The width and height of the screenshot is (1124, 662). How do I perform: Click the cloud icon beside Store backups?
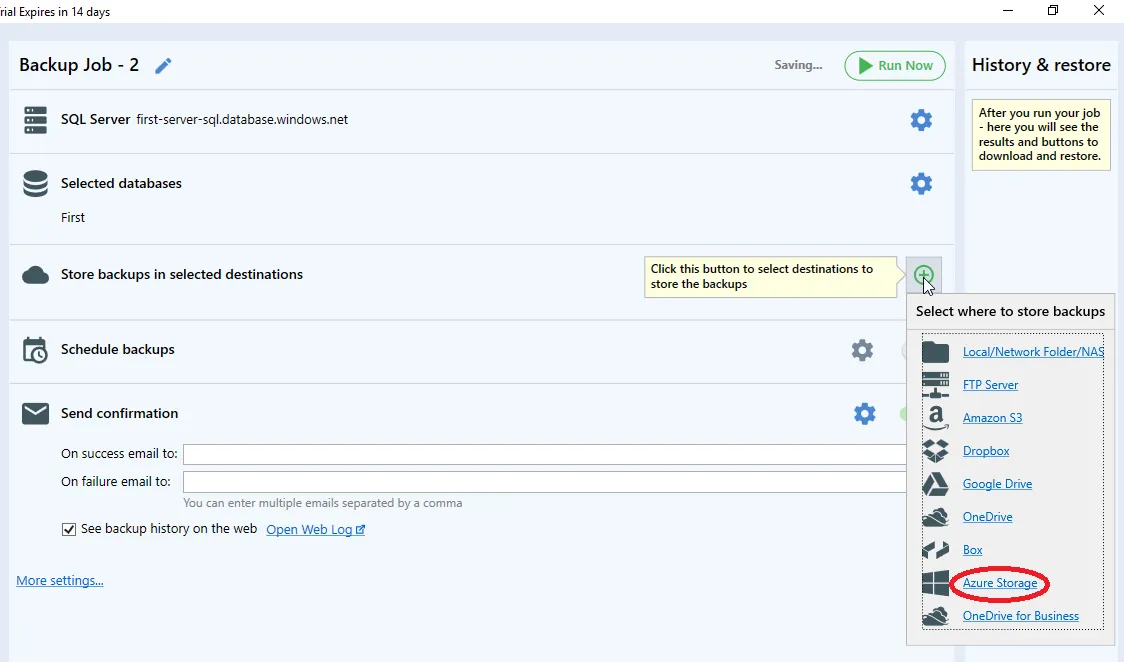coord(35,275)
